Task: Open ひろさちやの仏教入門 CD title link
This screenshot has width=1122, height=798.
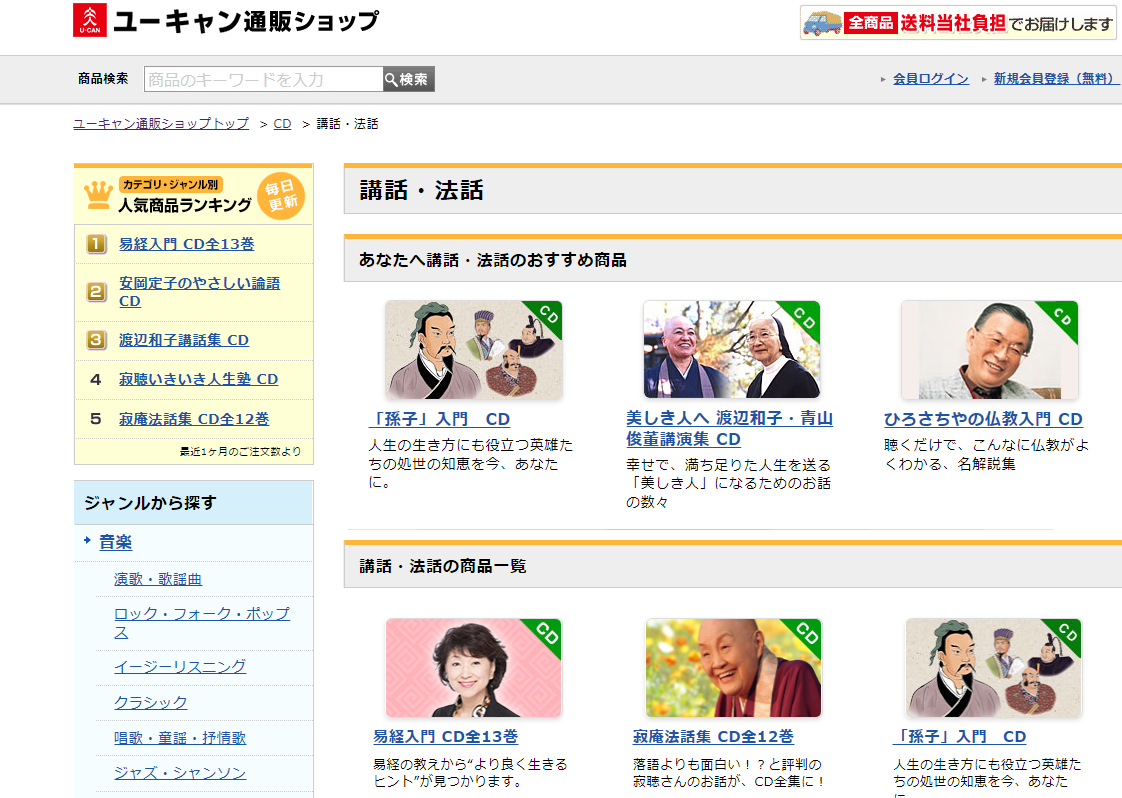Action: tap(983, 419)
